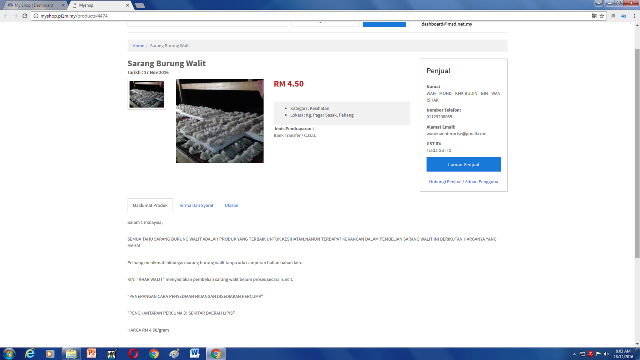Open the Ulasan tab
This screenshot has height=360, width=640.
coord(231,205)
